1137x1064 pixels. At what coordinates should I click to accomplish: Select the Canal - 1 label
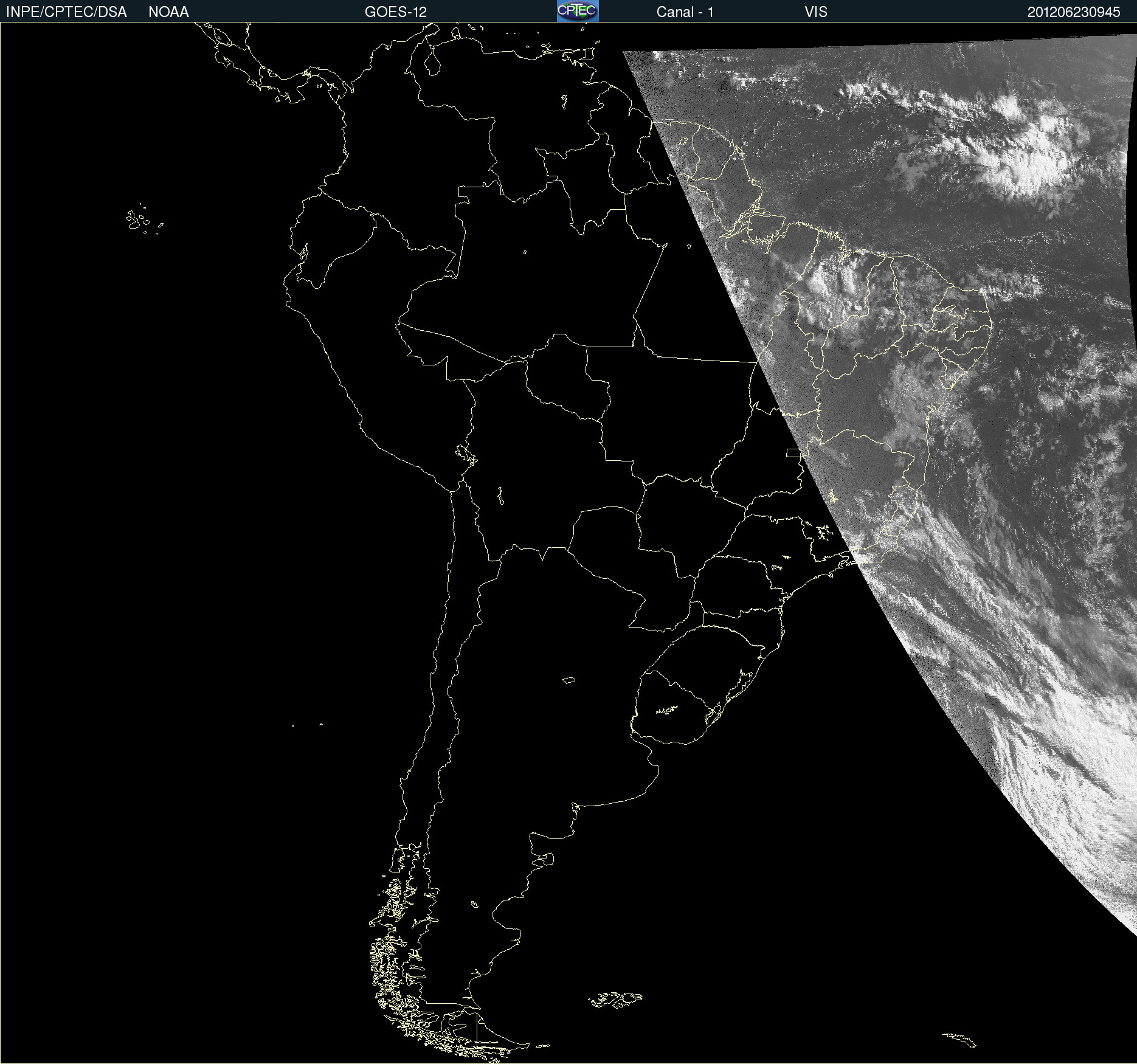coord(685,12)
